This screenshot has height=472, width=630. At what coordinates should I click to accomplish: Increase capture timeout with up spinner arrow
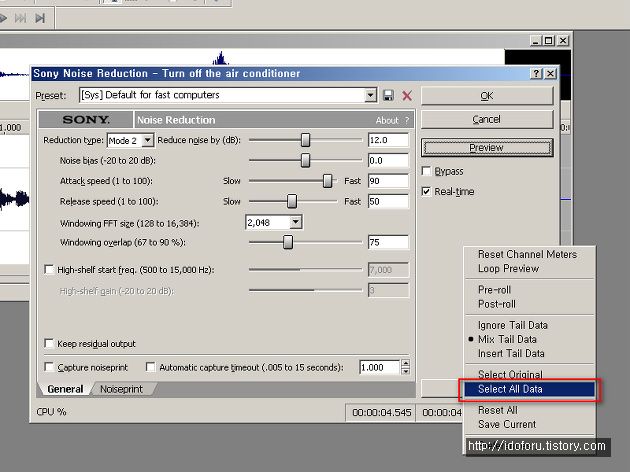point(405,364)
